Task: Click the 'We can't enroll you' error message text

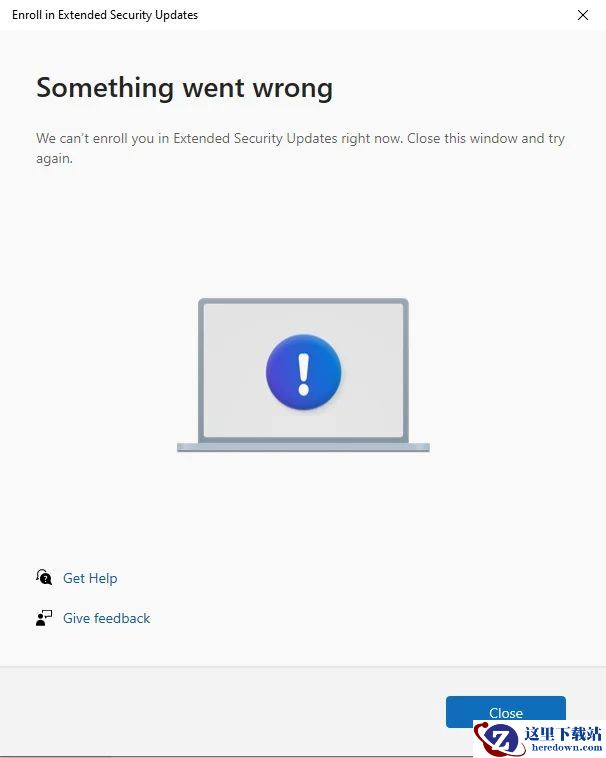Action: coord(301,148)
